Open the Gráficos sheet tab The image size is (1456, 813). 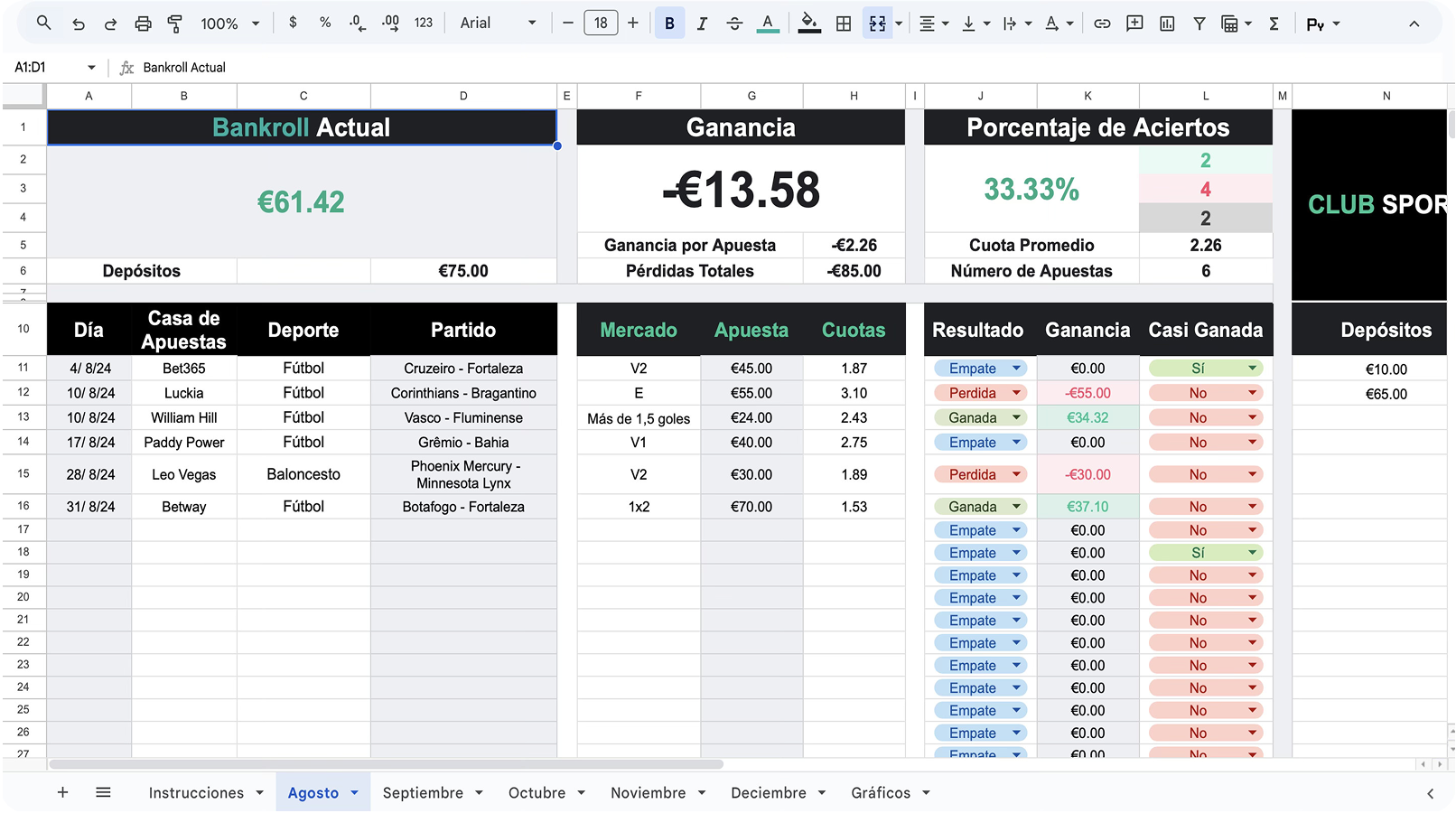881,792
